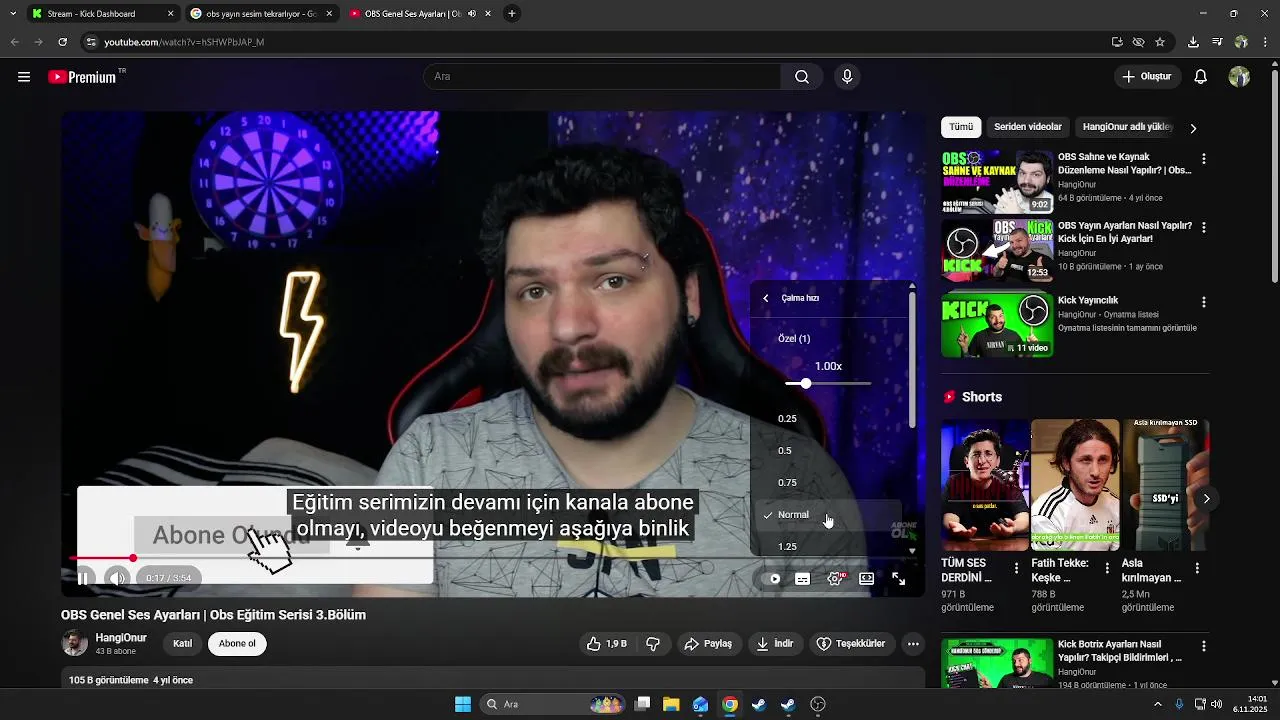Open the YouTube guide hamburger menu
Viewport: 1280px width, 720px height.
[x=24, y=77]
